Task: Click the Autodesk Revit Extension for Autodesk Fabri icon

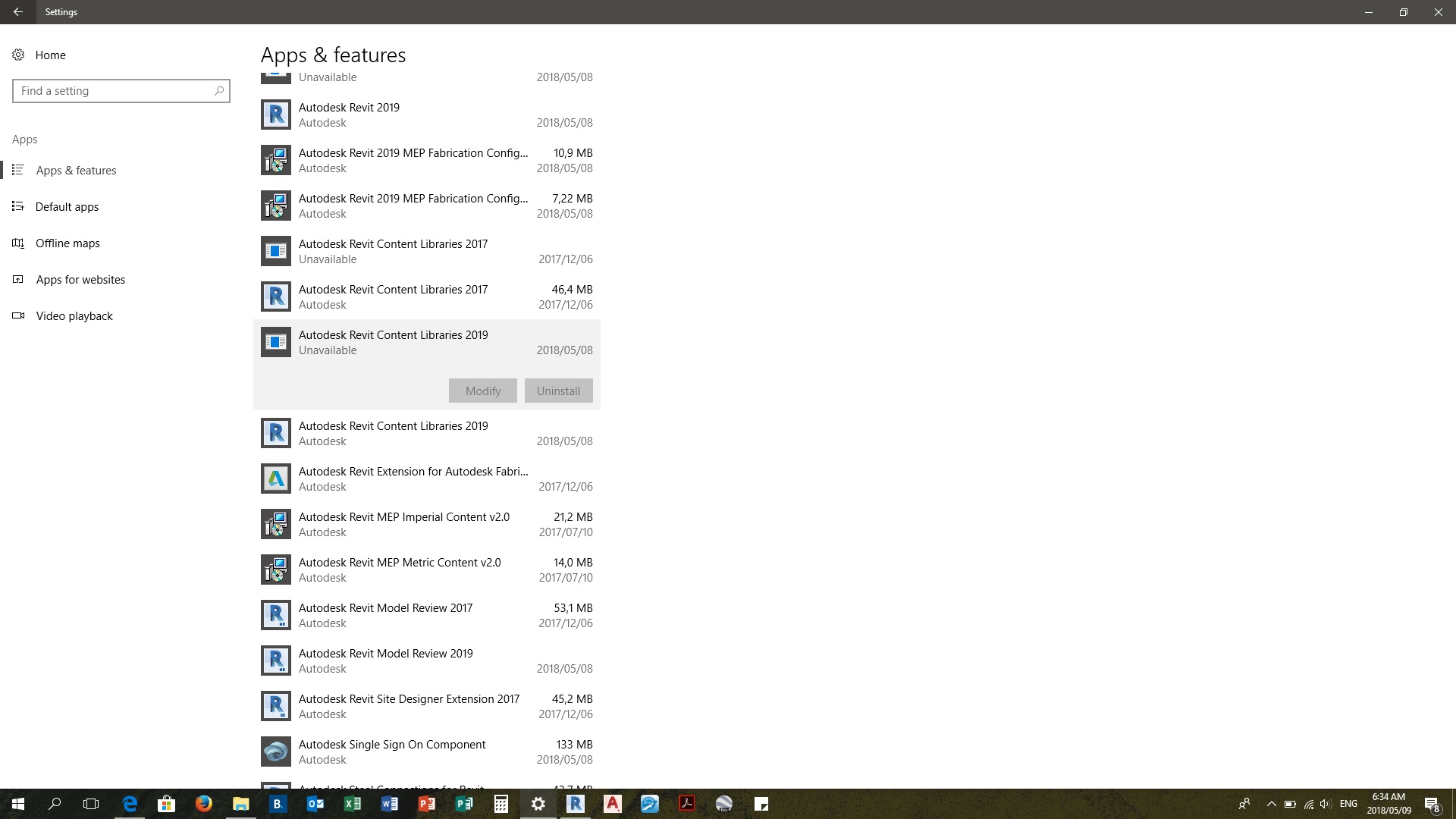Action: [x=275, y=478]
